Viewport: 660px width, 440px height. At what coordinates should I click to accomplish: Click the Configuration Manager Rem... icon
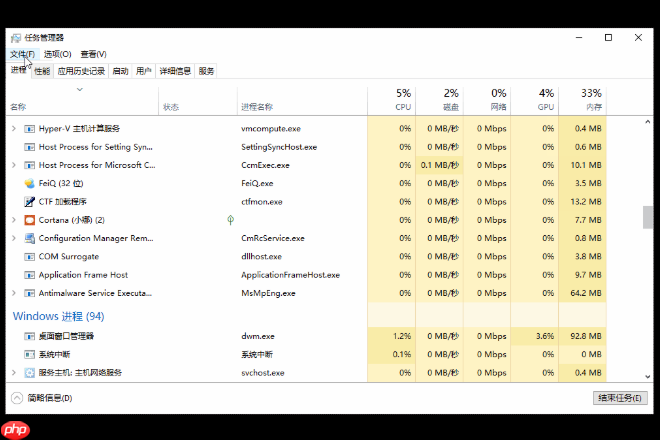pyautogui.click(x=29, y=238)
